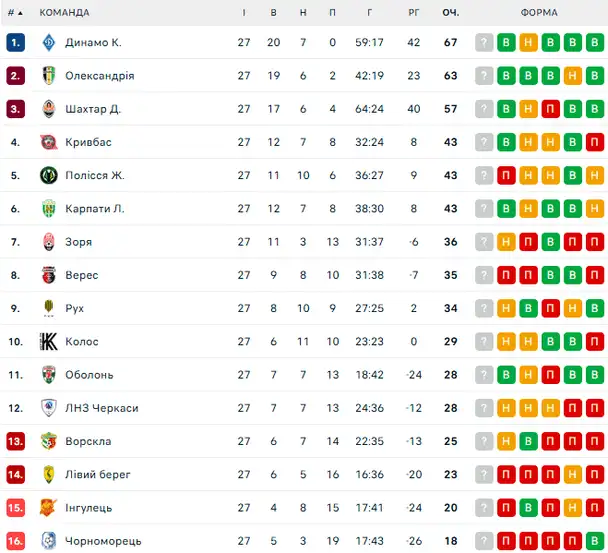Click the КОМАНДА column header
608x553 pixels.
pyautogui.click(x=64, y=12)
